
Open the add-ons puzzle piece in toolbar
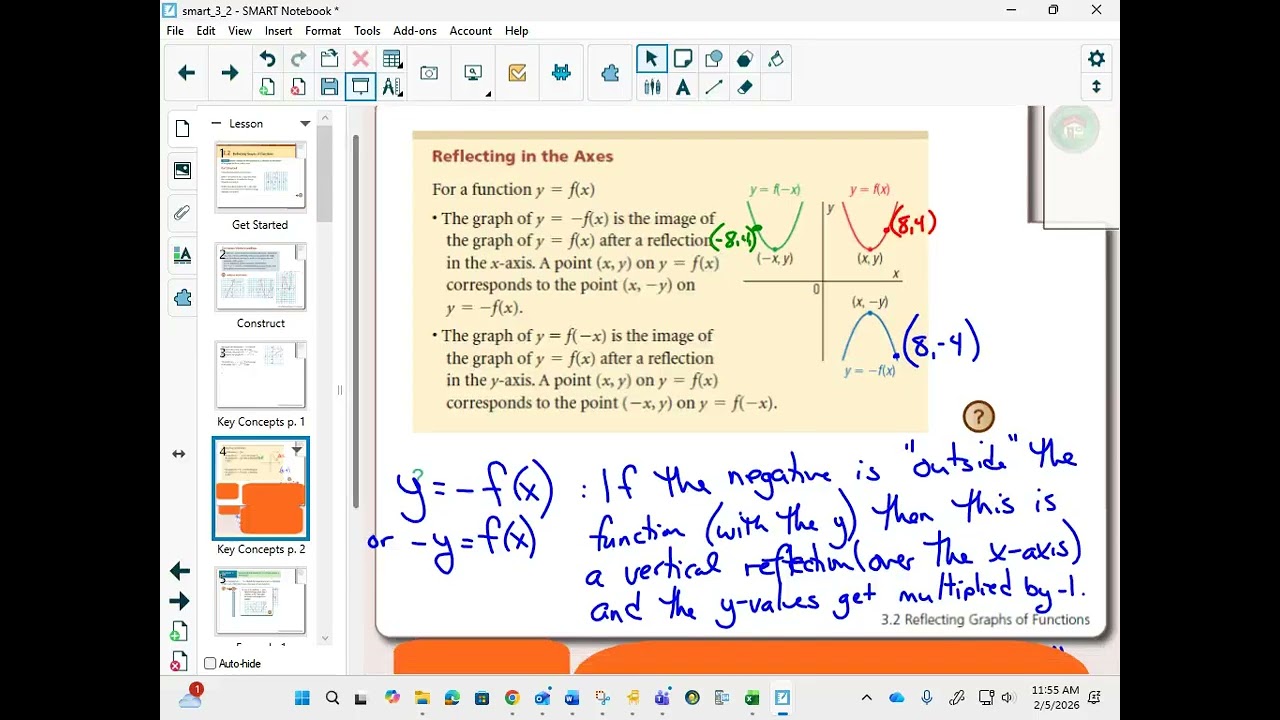610,73
